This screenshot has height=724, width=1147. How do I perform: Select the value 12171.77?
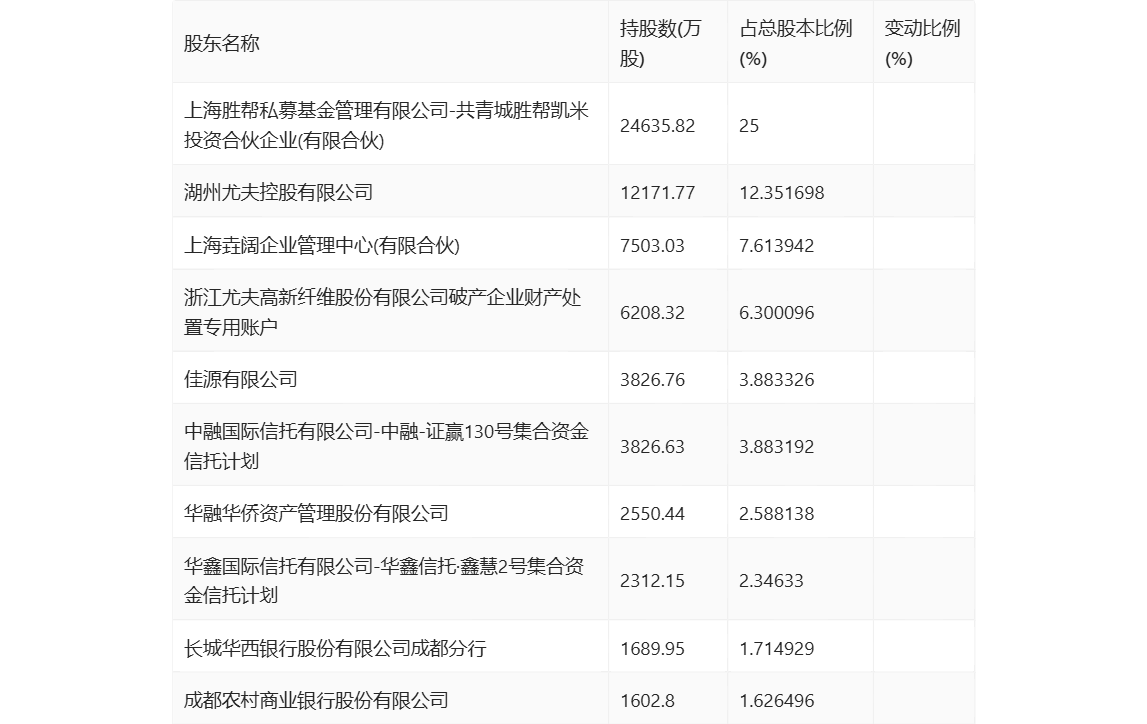(658, 193)
